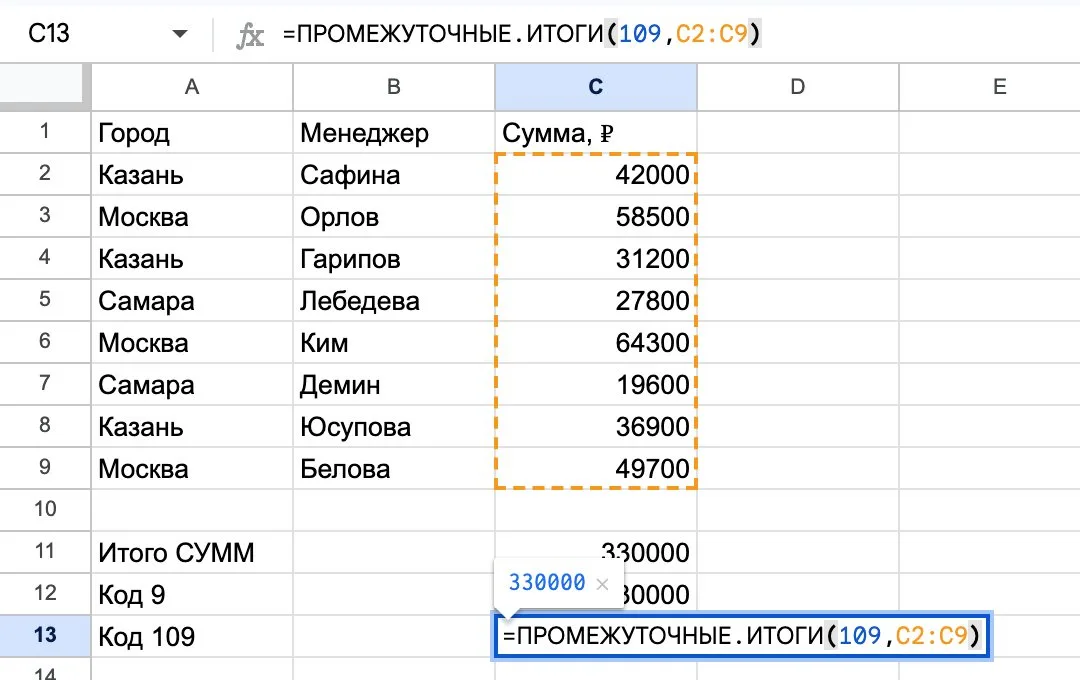Viewport: 1080px width, 680px height.
Task: Select row 1 header
Action: 45,132
